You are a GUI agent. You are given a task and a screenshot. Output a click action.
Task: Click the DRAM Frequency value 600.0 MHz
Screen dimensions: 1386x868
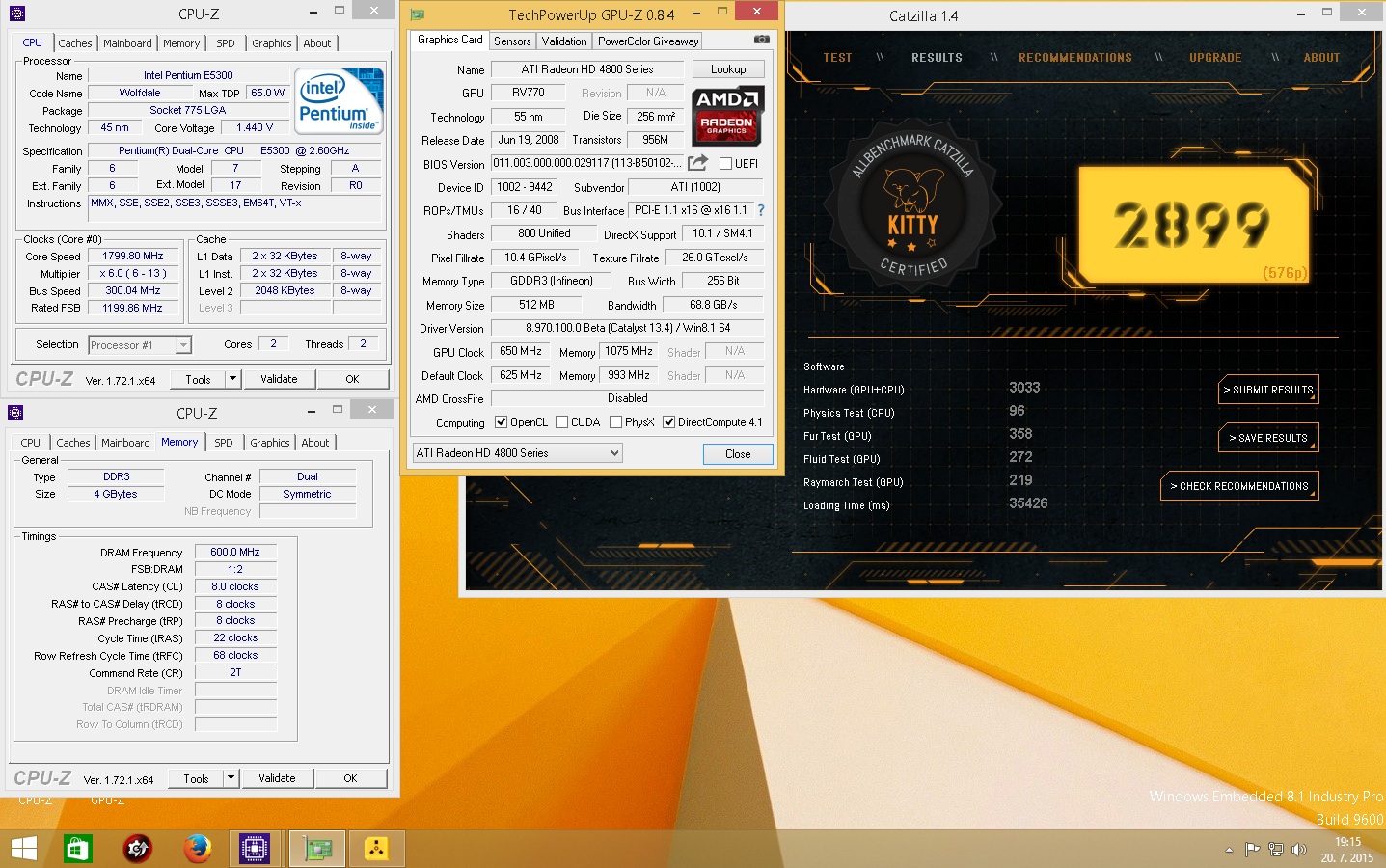(235, 552)
